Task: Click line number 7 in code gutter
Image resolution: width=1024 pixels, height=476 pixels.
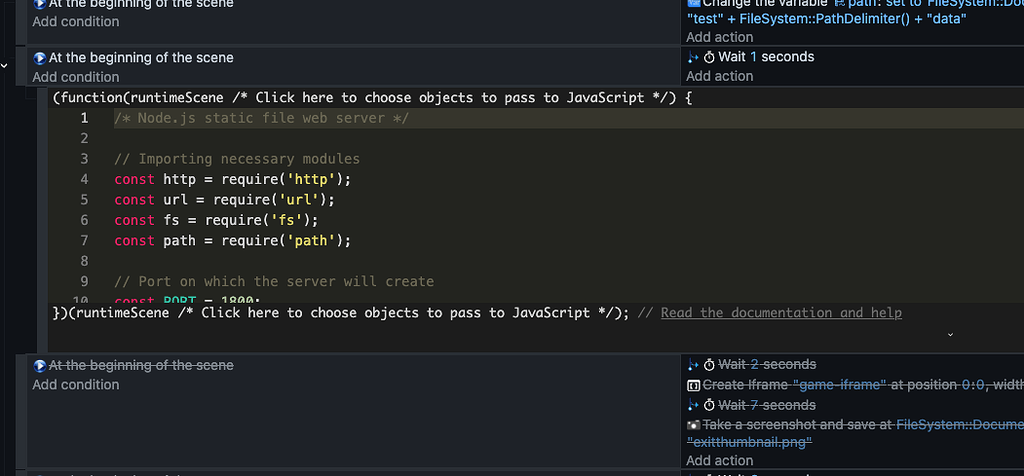Action: pos(84,240)
